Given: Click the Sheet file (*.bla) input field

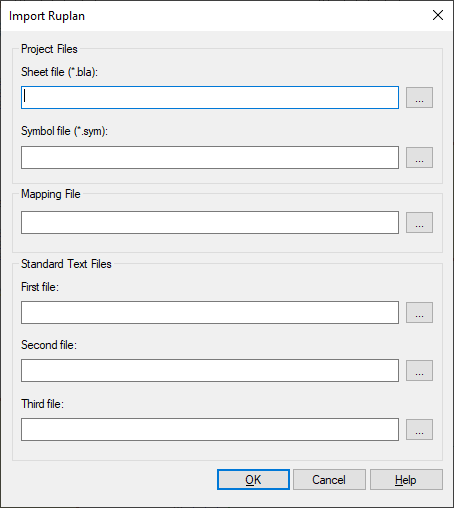Looking at the screenshot, I should pyautogui.click(x=210, y=97).
